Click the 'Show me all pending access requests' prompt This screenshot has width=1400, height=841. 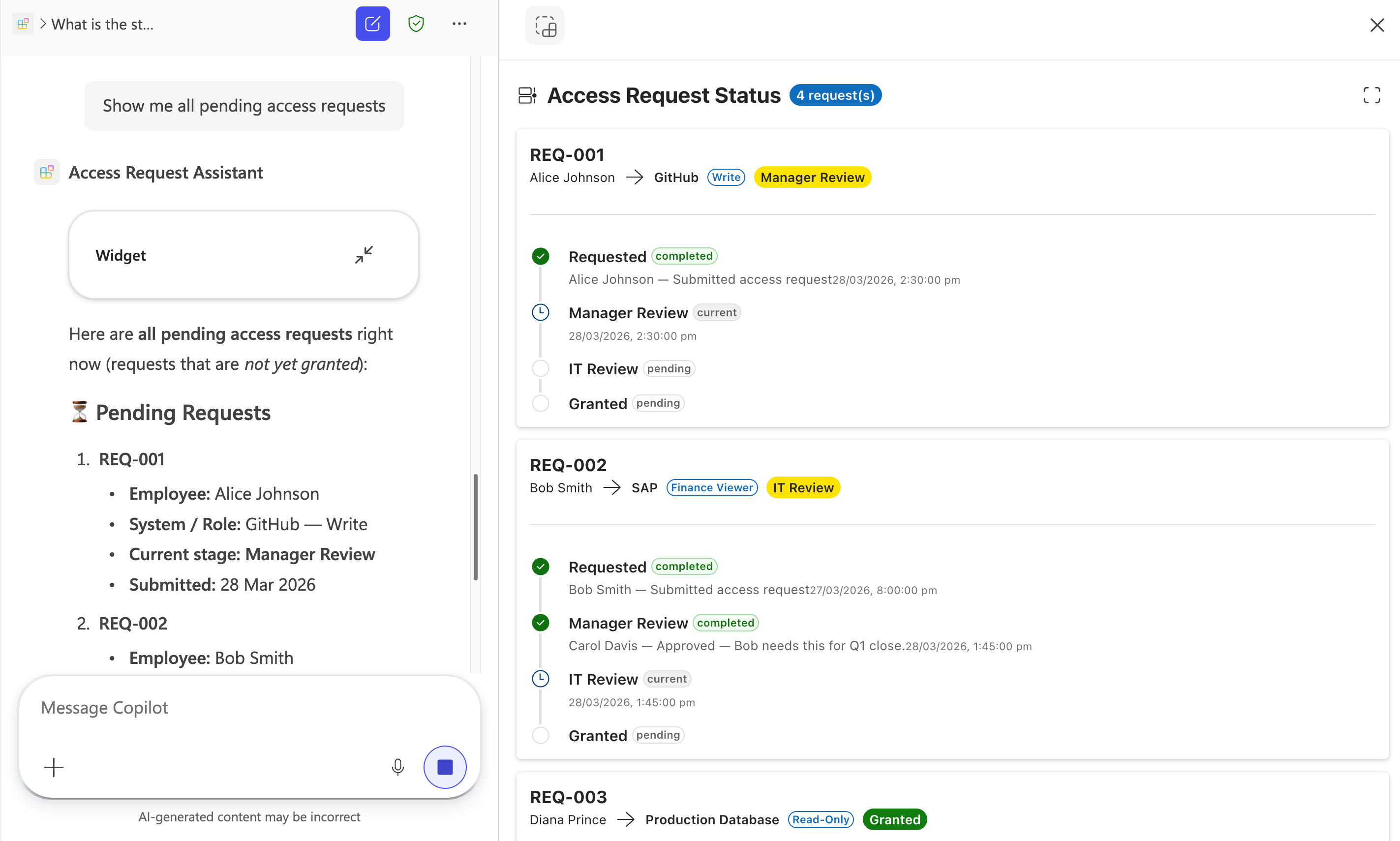click(x=243, y=105)
